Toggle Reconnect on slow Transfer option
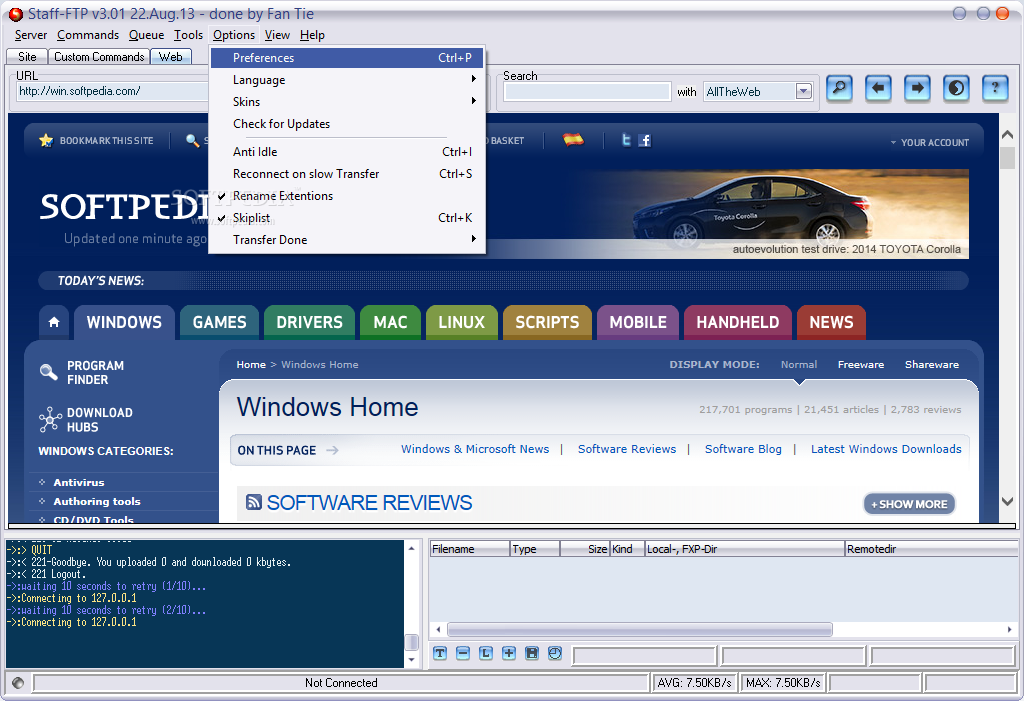Image resolution: width=1024 pixels, height=701 pixels. (347, 174)
